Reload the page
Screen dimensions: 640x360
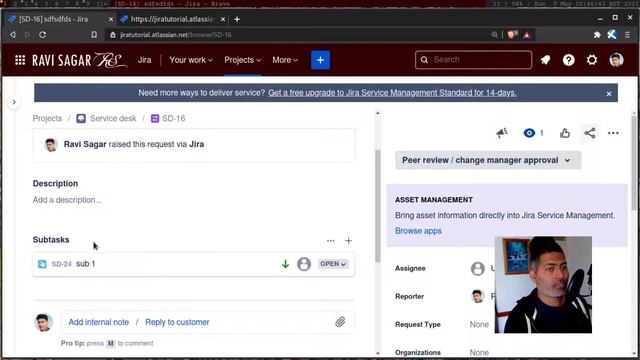42,35
